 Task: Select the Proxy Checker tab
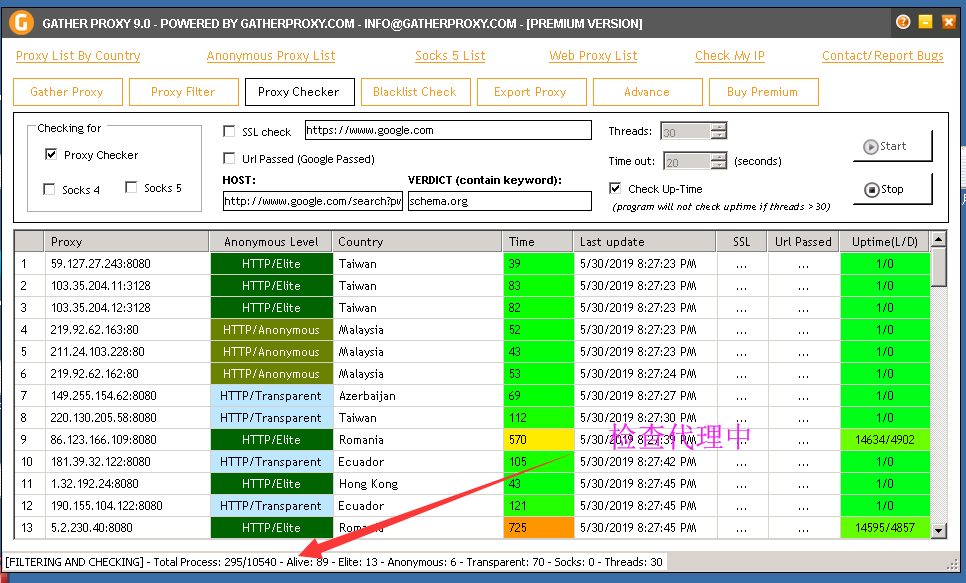(299, 92)
